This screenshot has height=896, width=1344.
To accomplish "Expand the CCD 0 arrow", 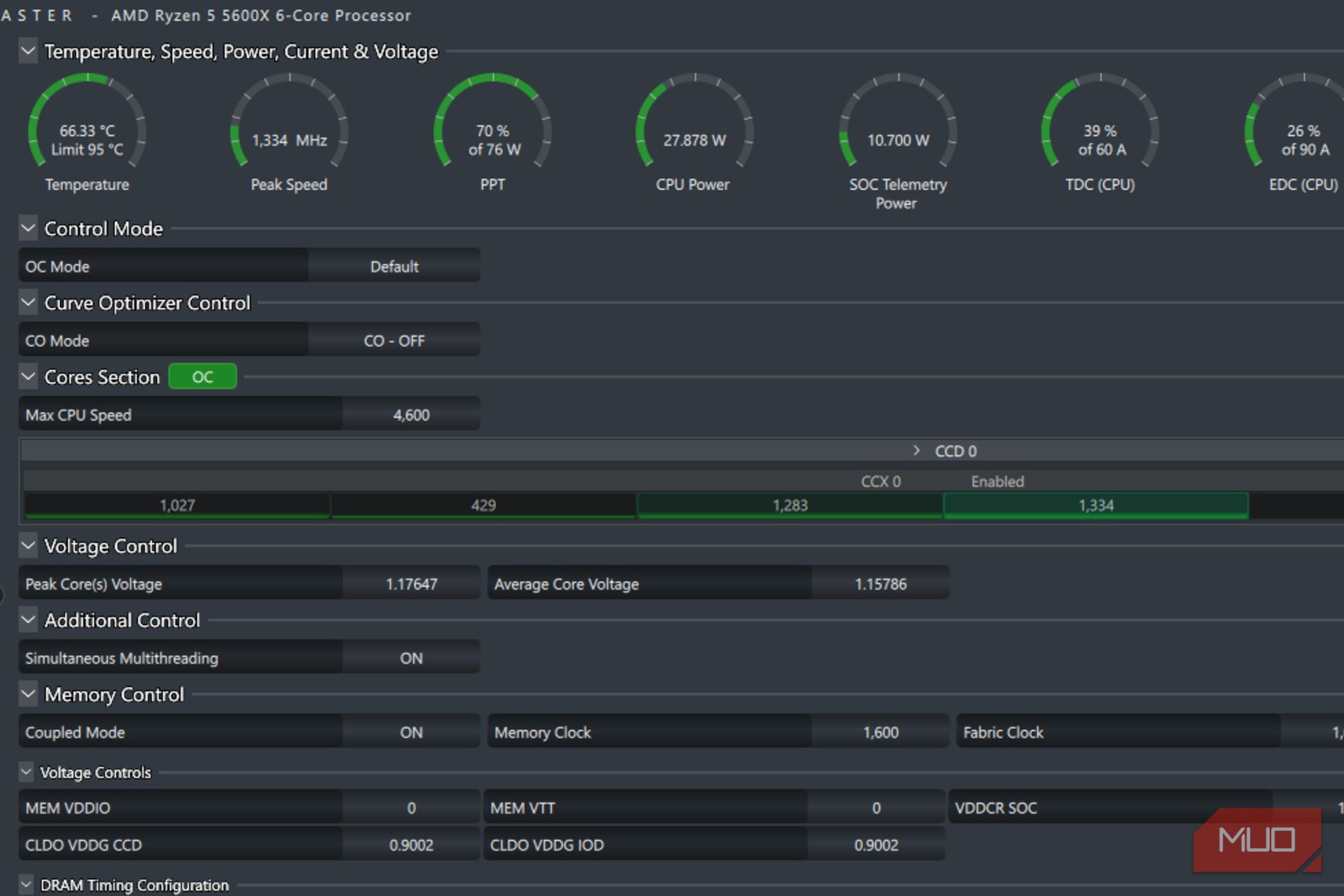I will (916, 451).
